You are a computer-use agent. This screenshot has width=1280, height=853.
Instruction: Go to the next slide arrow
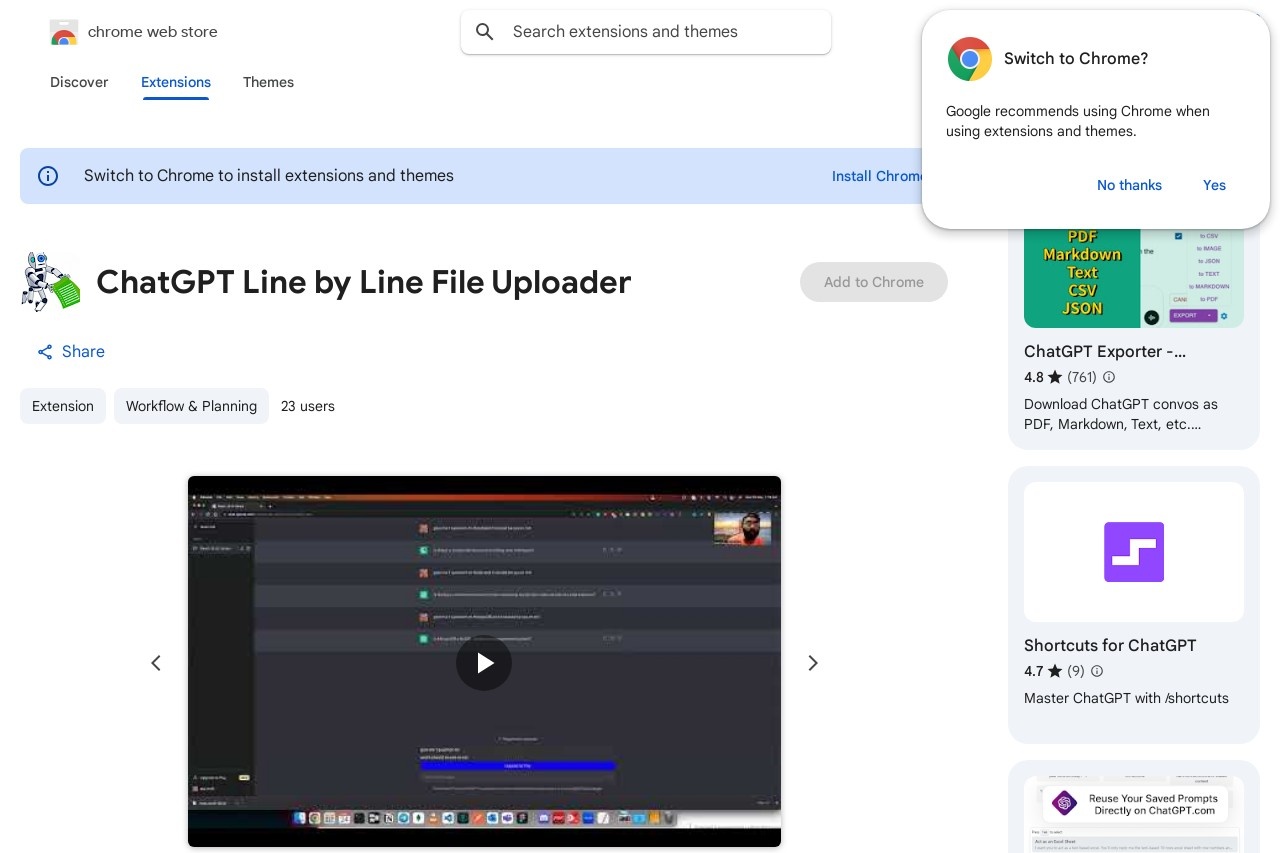813,663
